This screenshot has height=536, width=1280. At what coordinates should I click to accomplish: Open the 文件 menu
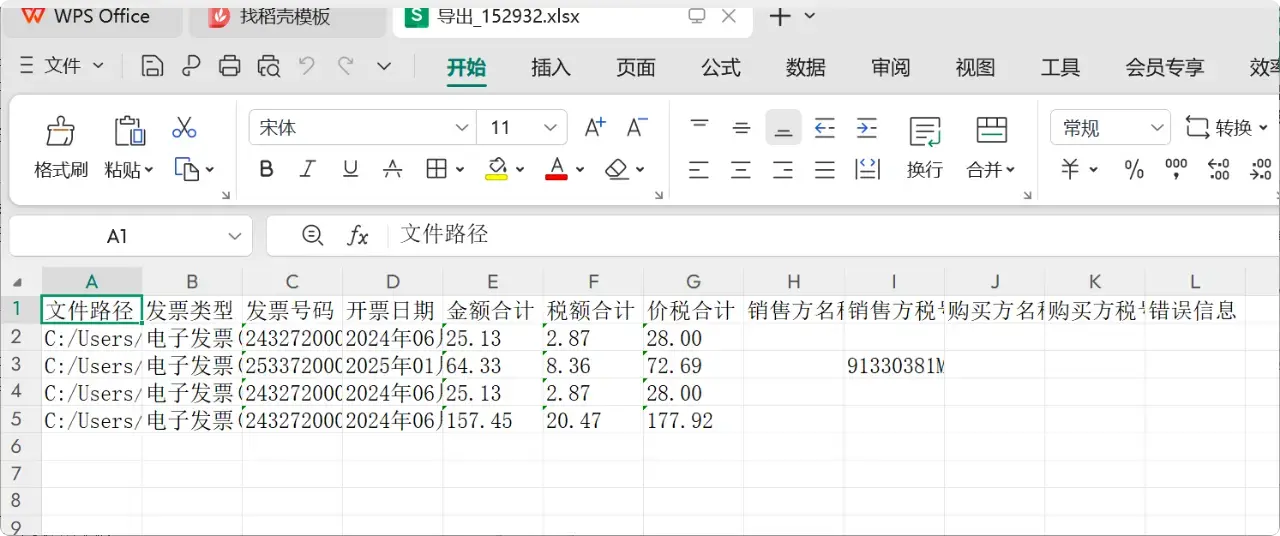click(61, 66)
